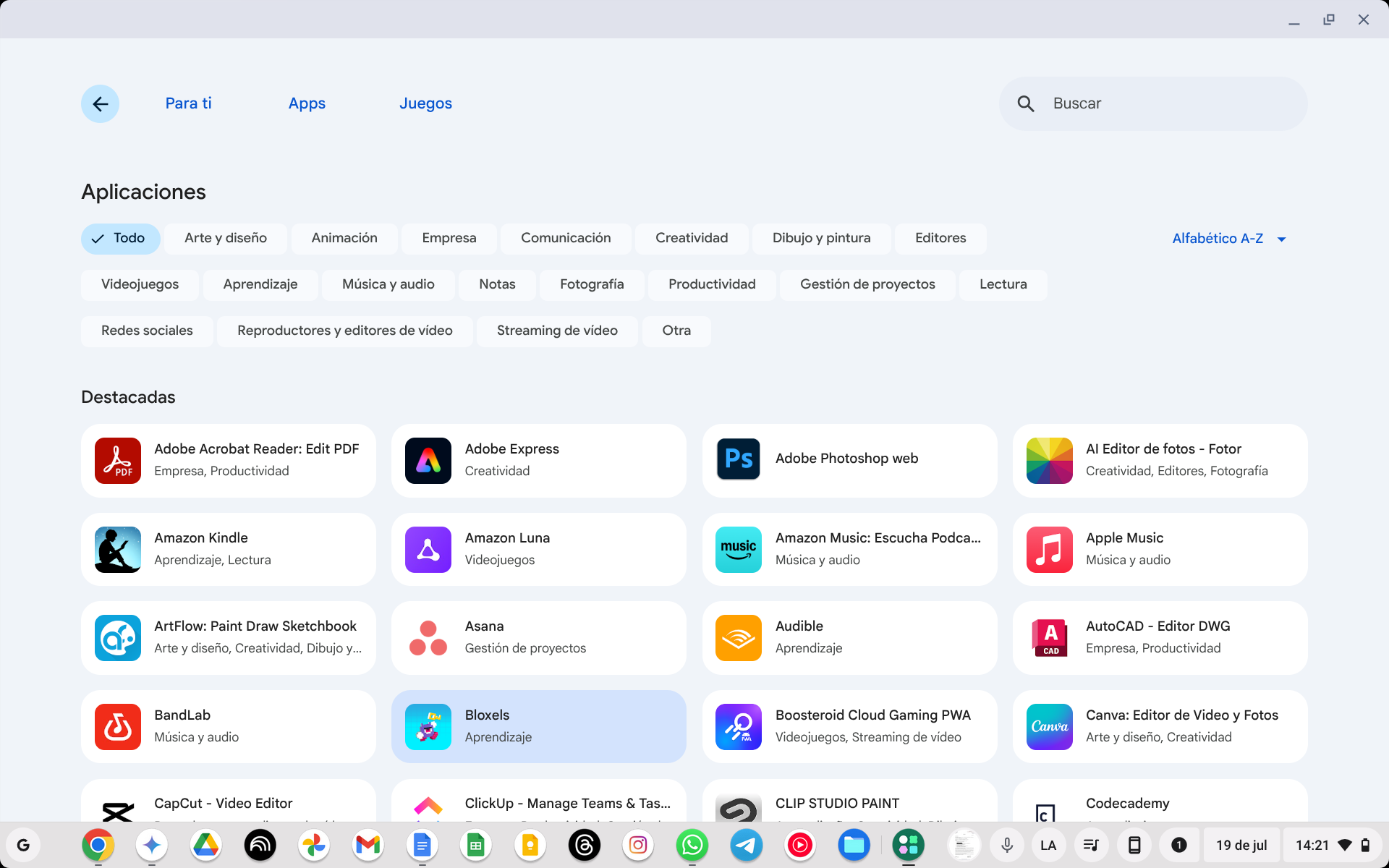Filter by Música y audio
Image resolution: width=1389 pixels, height=868 pixels.
click(388, 285)
